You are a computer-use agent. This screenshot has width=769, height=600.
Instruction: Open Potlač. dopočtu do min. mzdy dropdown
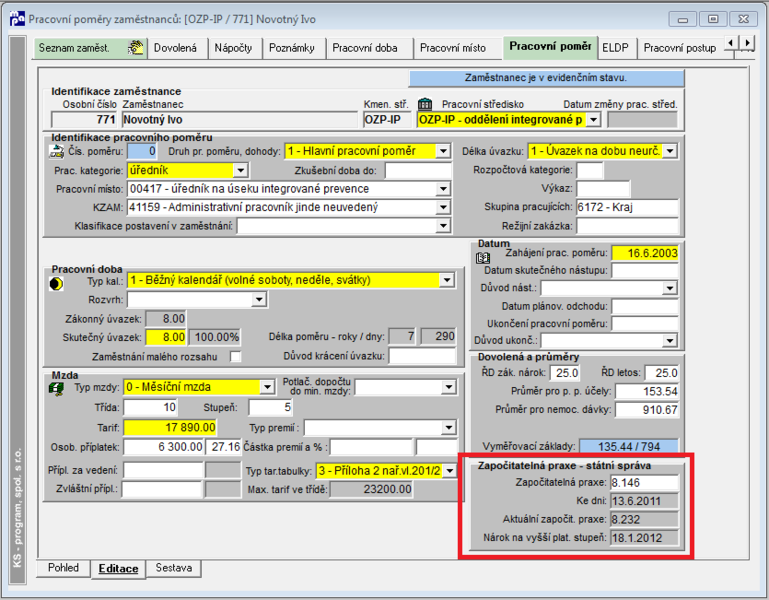click(449, 387)
